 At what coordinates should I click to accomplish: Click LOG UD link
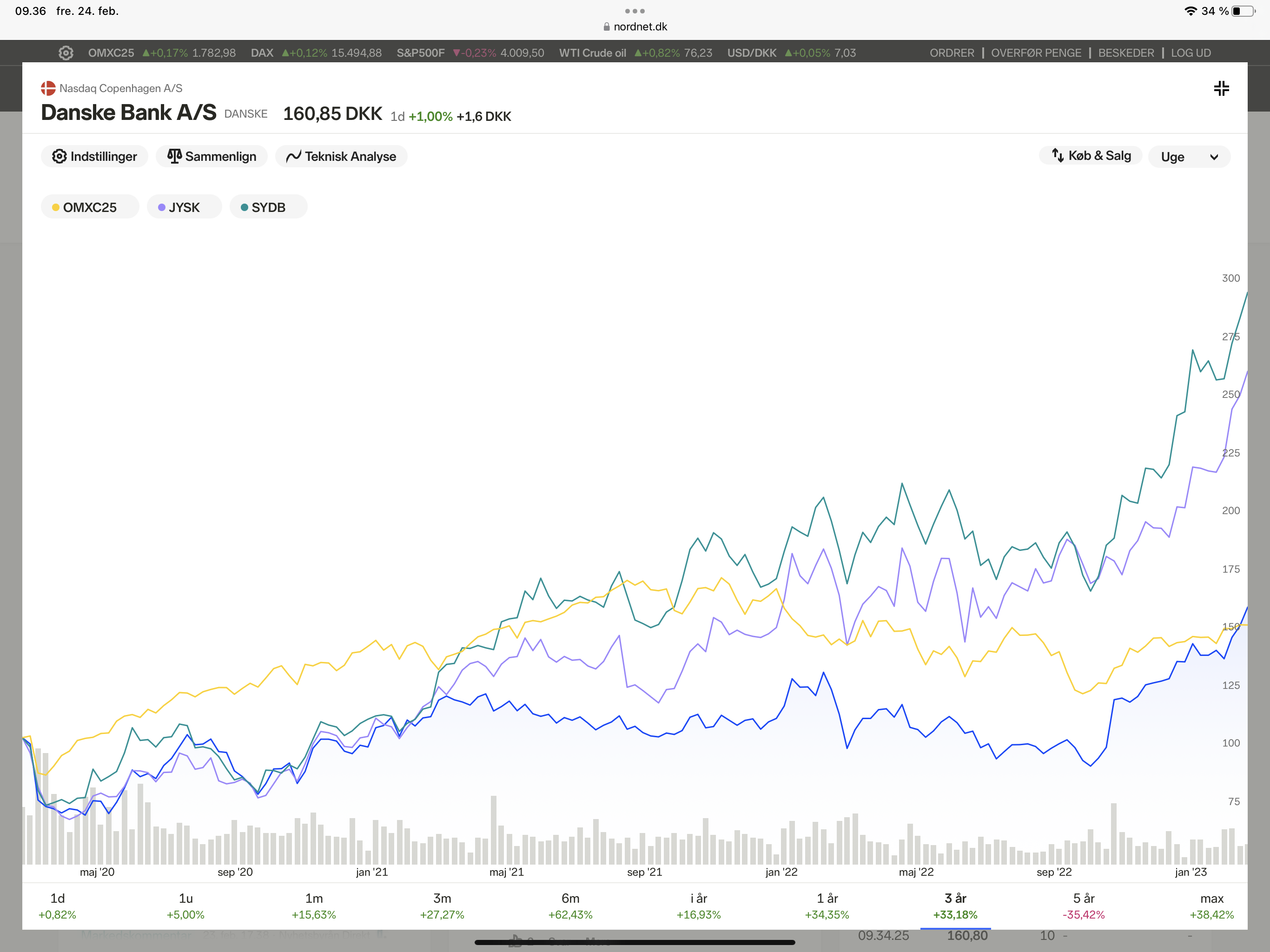click(x=1191, y=53)
